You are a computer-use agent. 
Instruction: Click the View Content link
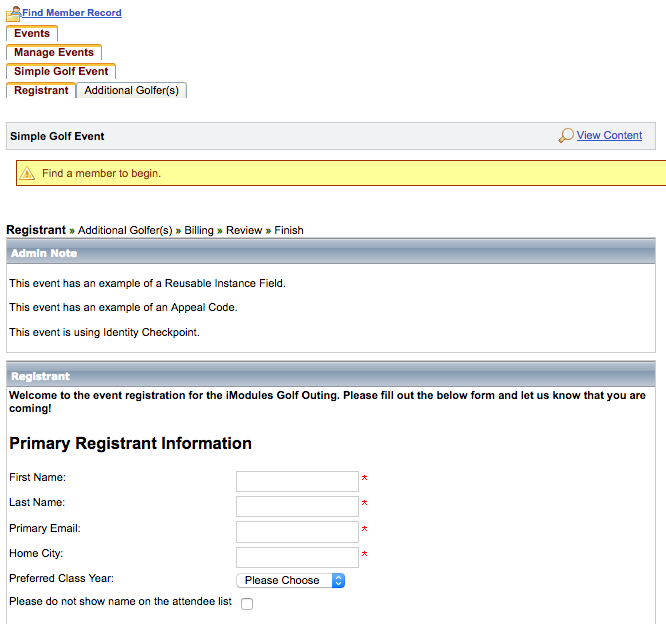609,136
